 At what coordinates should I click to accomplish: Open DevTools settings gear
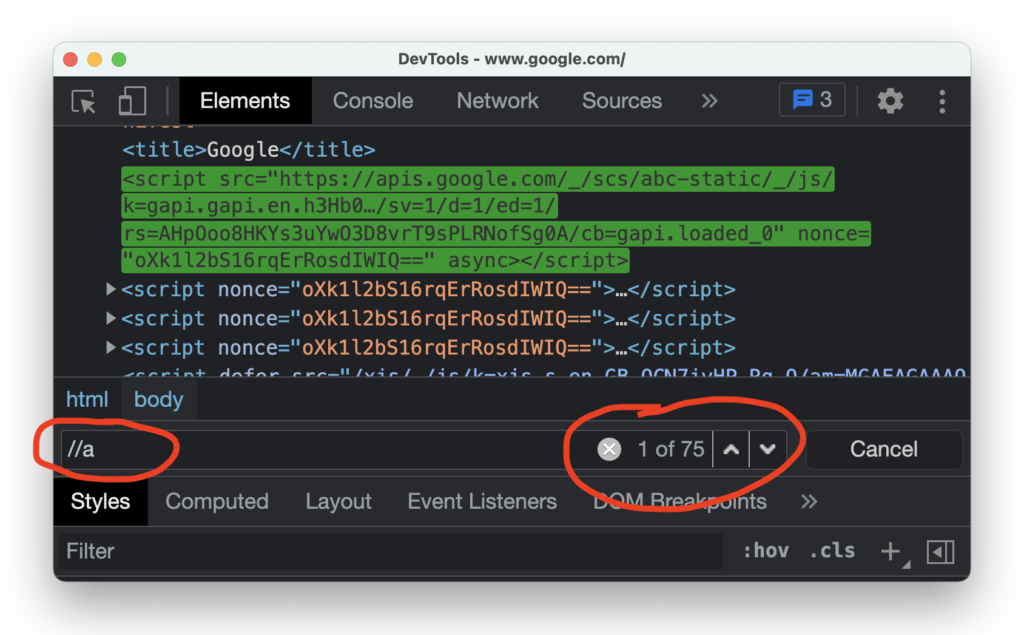[x=890, y=101]
